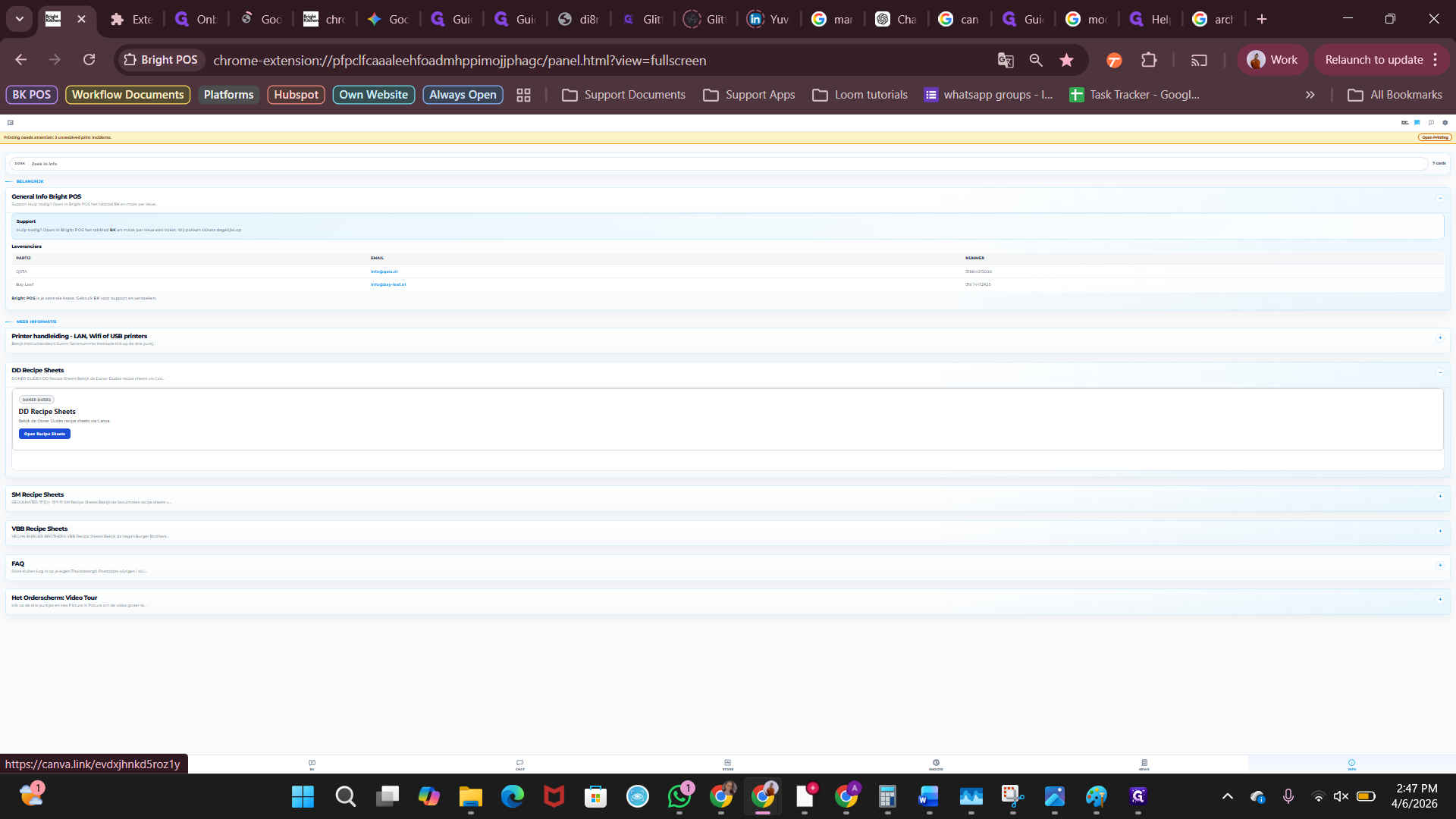
Task: Open the settings gear in panel header
Action: 1445,122
